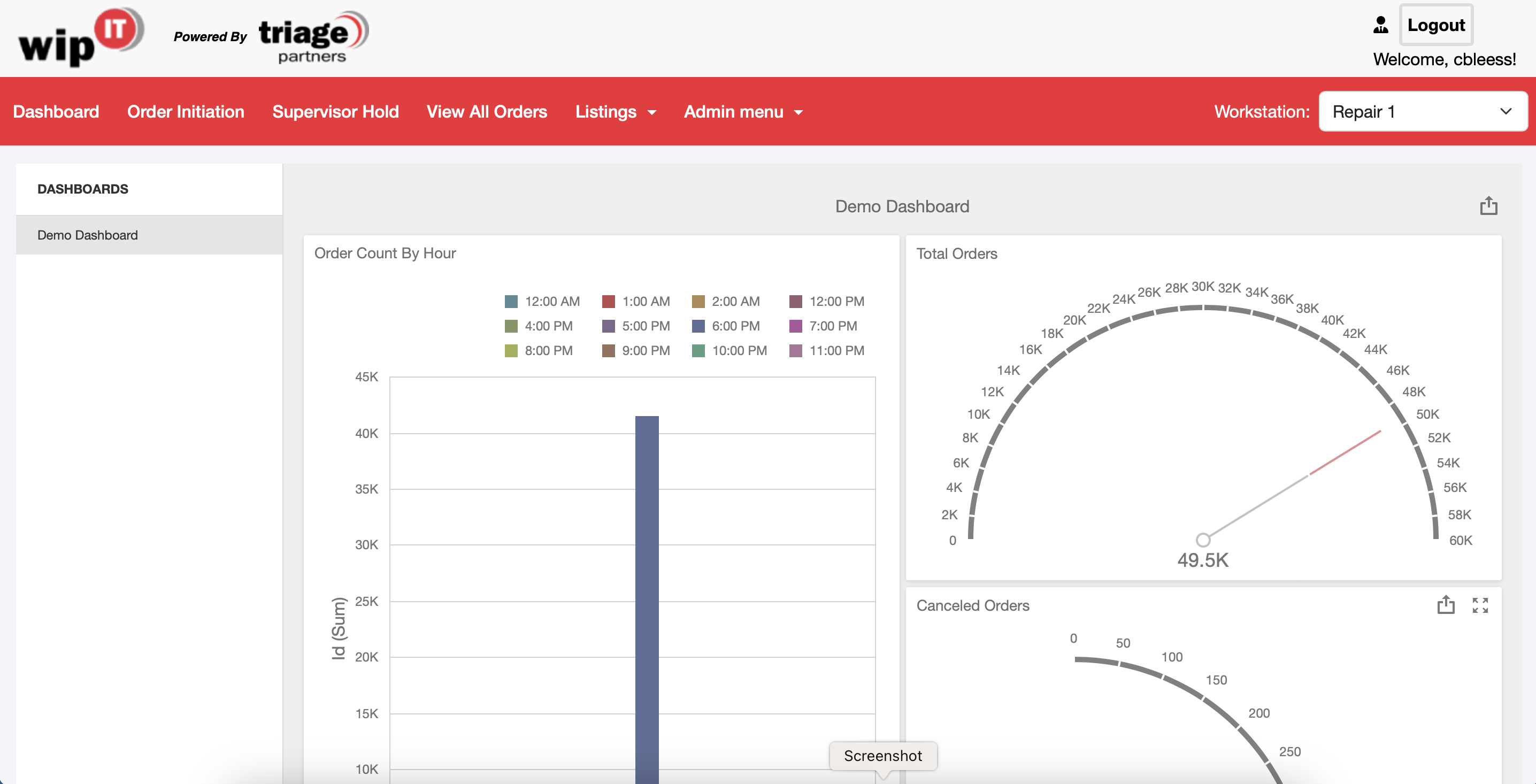Viewport: 1536px width, 784px height.
Task: Expand the Listings dropdown menu
Action: pos(616,111)
